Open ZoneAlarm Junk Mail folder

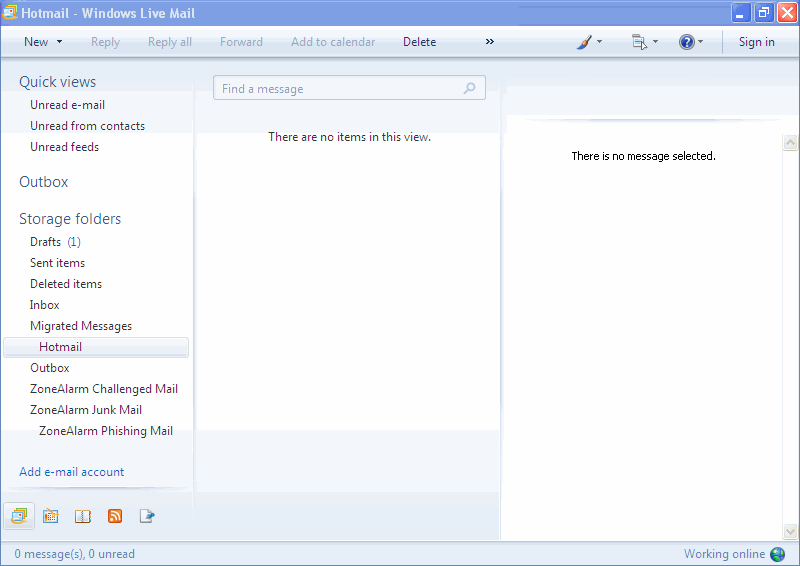click(86, 409)
